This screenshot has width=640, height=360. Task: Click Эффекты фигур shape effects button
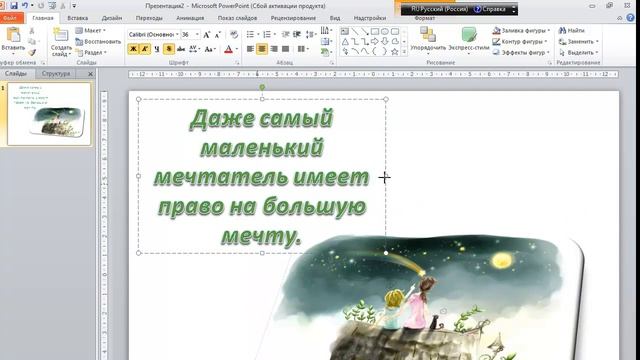pyautogui.click(x=520, y=53)
